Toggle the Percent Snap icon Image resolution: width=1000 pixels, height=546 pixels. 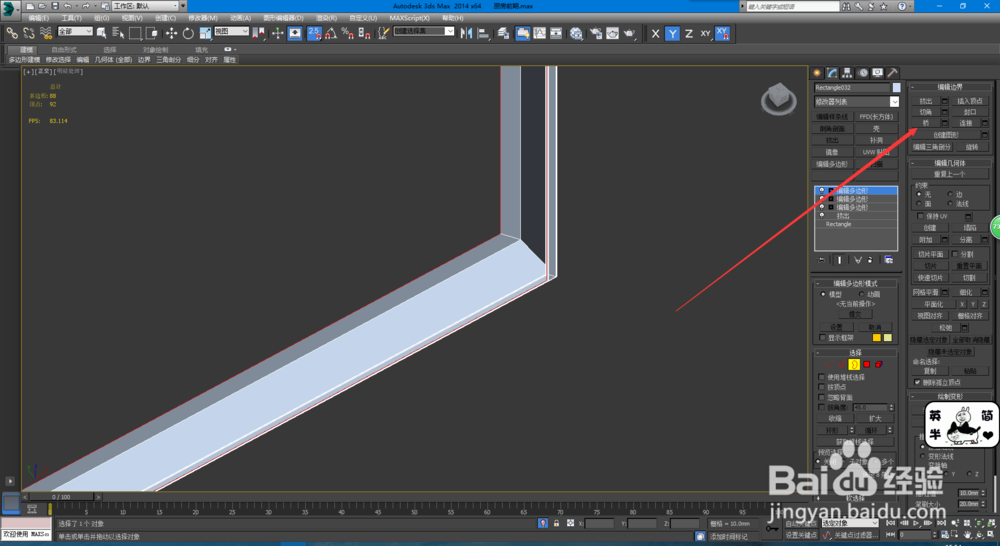(x=348, y=33)
